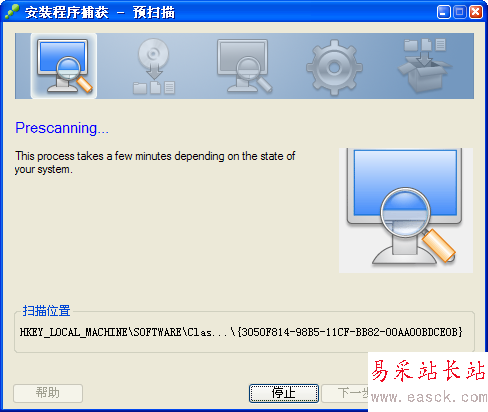The height and width of the screenshot is (412, 488).
Task: Click the window title 安装程序捕获 - 预扫描
Action: click(x=100, y=13)
